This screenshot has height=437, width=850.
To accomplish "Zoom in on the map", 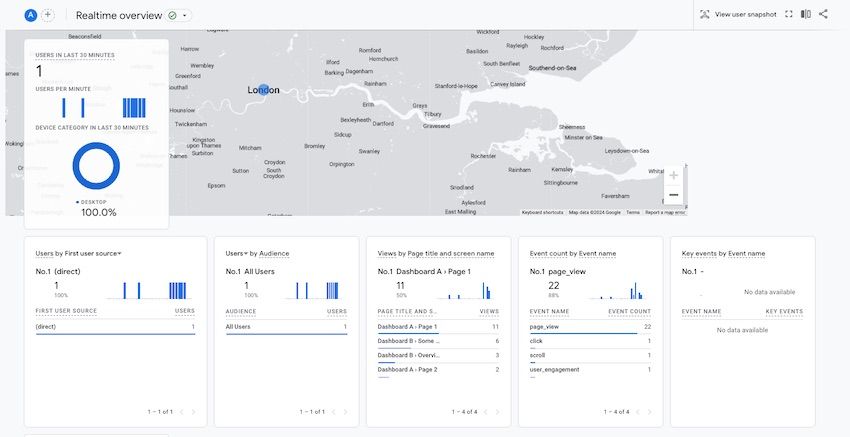I will (673, 175).
